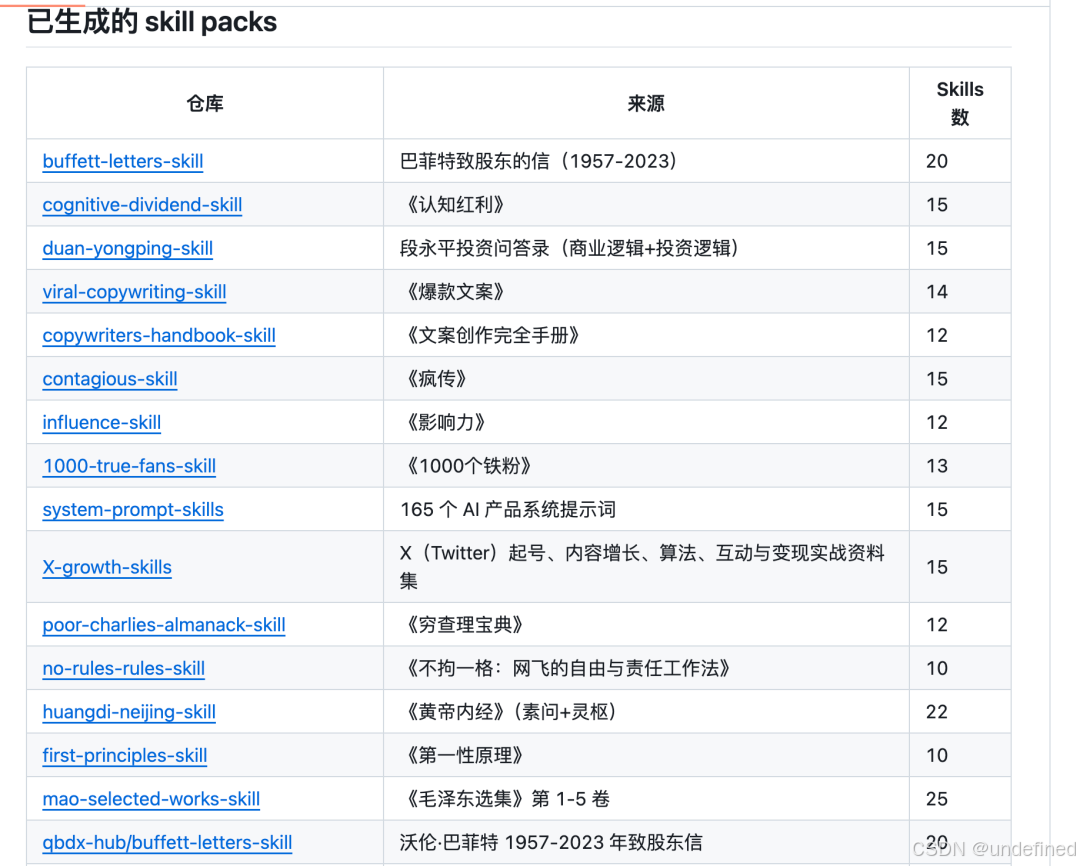Open copywriters-handbook-skill link
Viewport: 1080px width, 866px height.
pos(158,335)
